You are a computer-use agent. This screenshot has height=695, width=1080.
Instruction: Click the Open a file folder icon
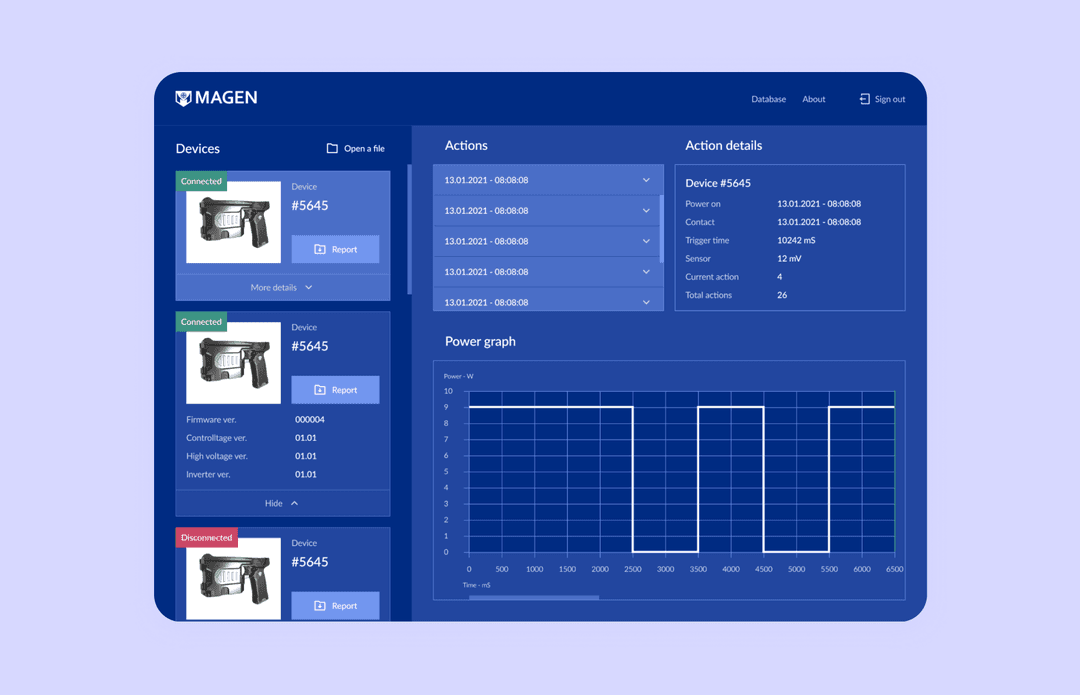(x=332, y=148)
